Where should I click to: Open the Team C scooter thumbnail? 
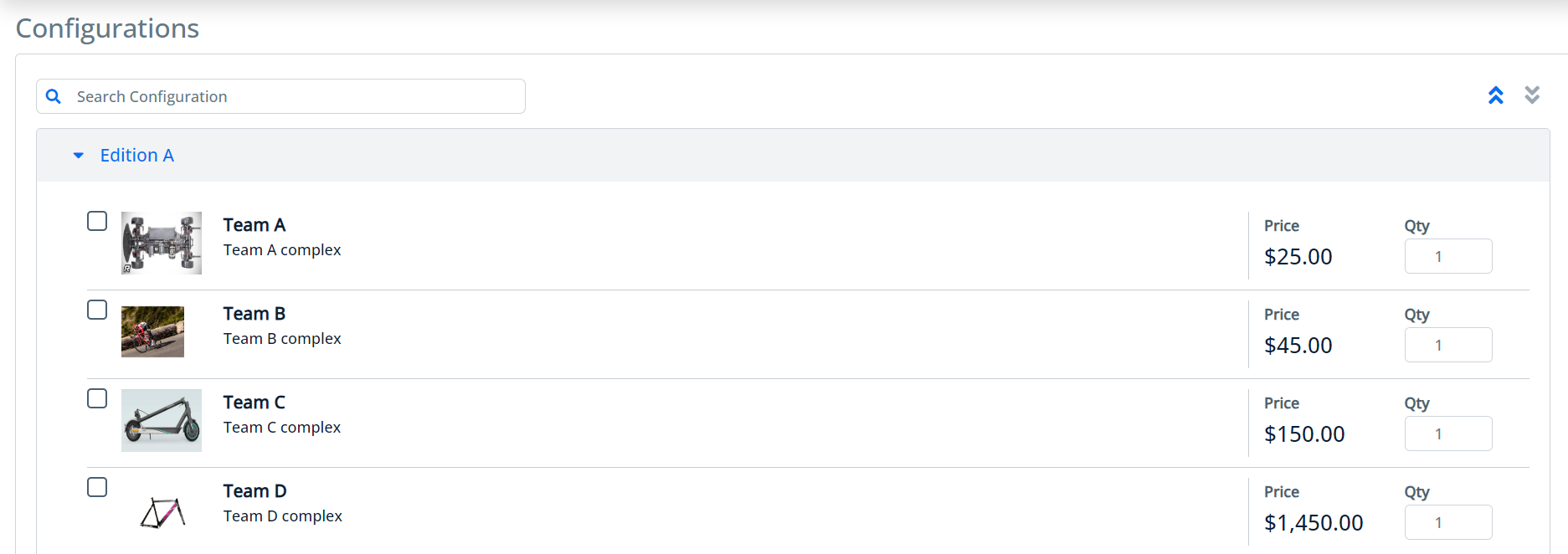pyautogui.click(x=162, y=420)
